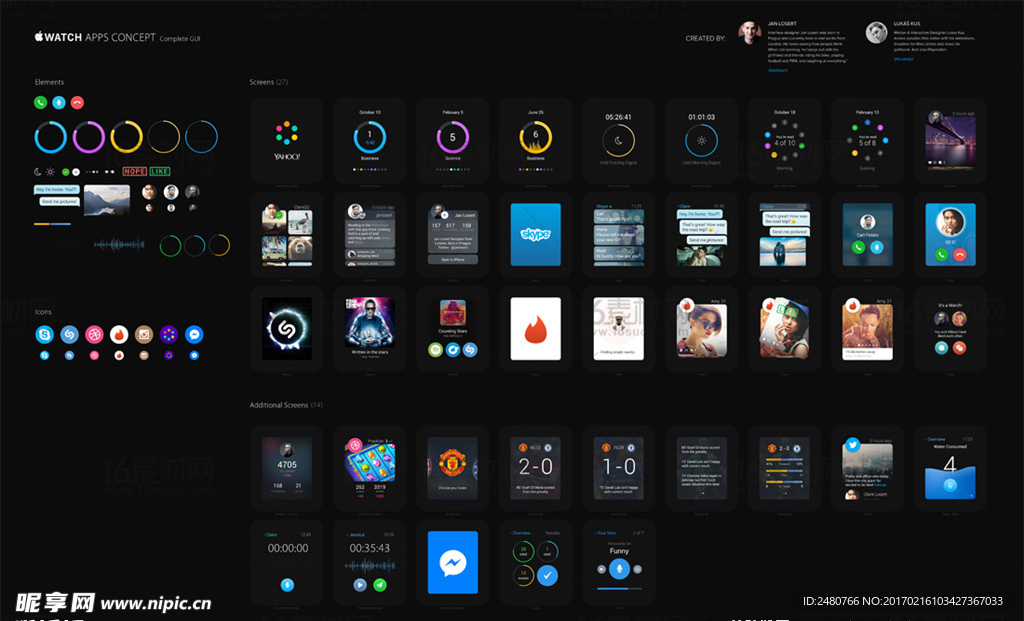Viewport: 1024px width, 621px height.
Task: Click the purple progress ring in Elements
Action: (x=89, y=137)
